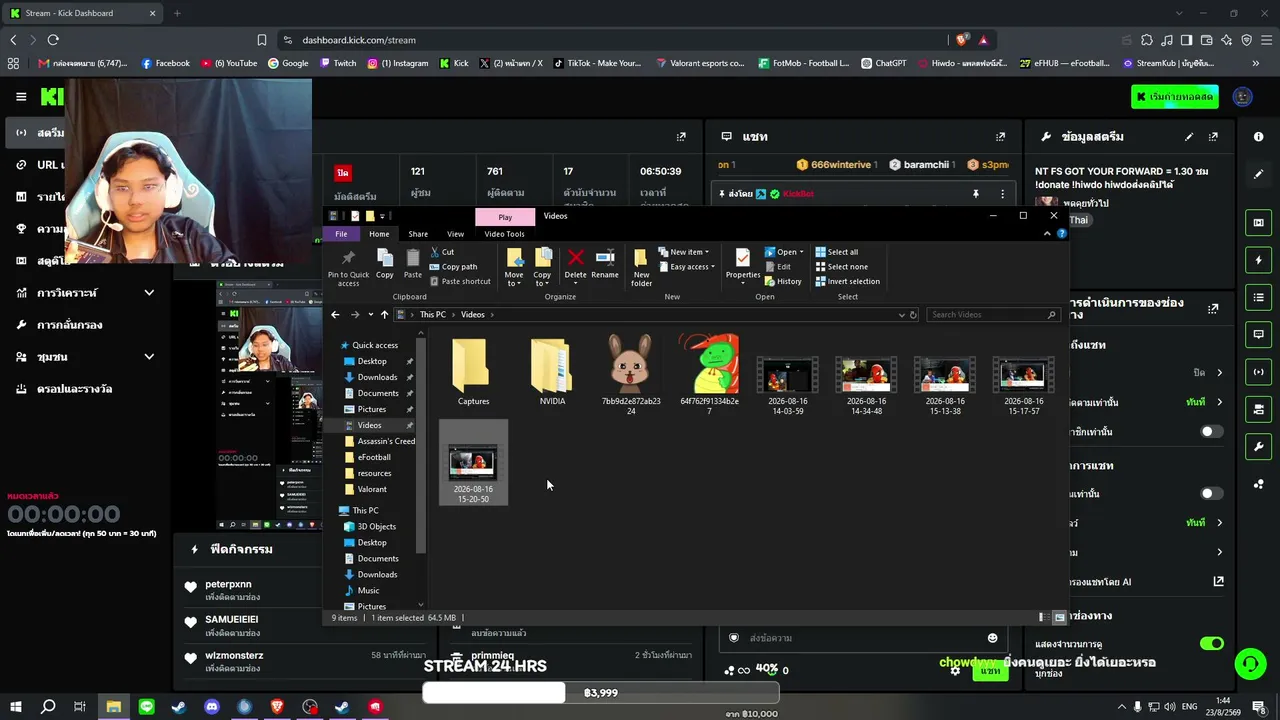This screenshot has width=1280, height=720.
Task: Refresh the Videos folder address bar
Action: coord(913,315)
